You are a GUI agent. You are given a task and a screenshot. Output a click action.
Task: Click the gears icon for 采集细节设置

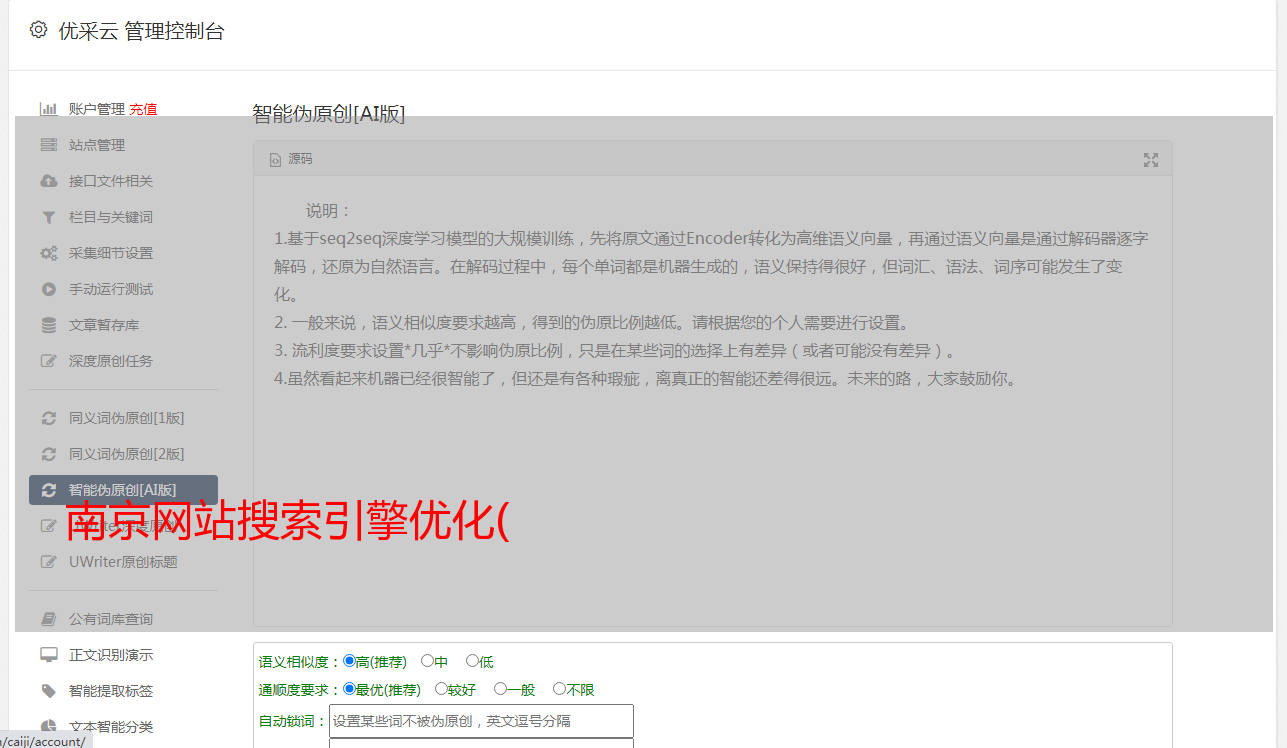48,253
